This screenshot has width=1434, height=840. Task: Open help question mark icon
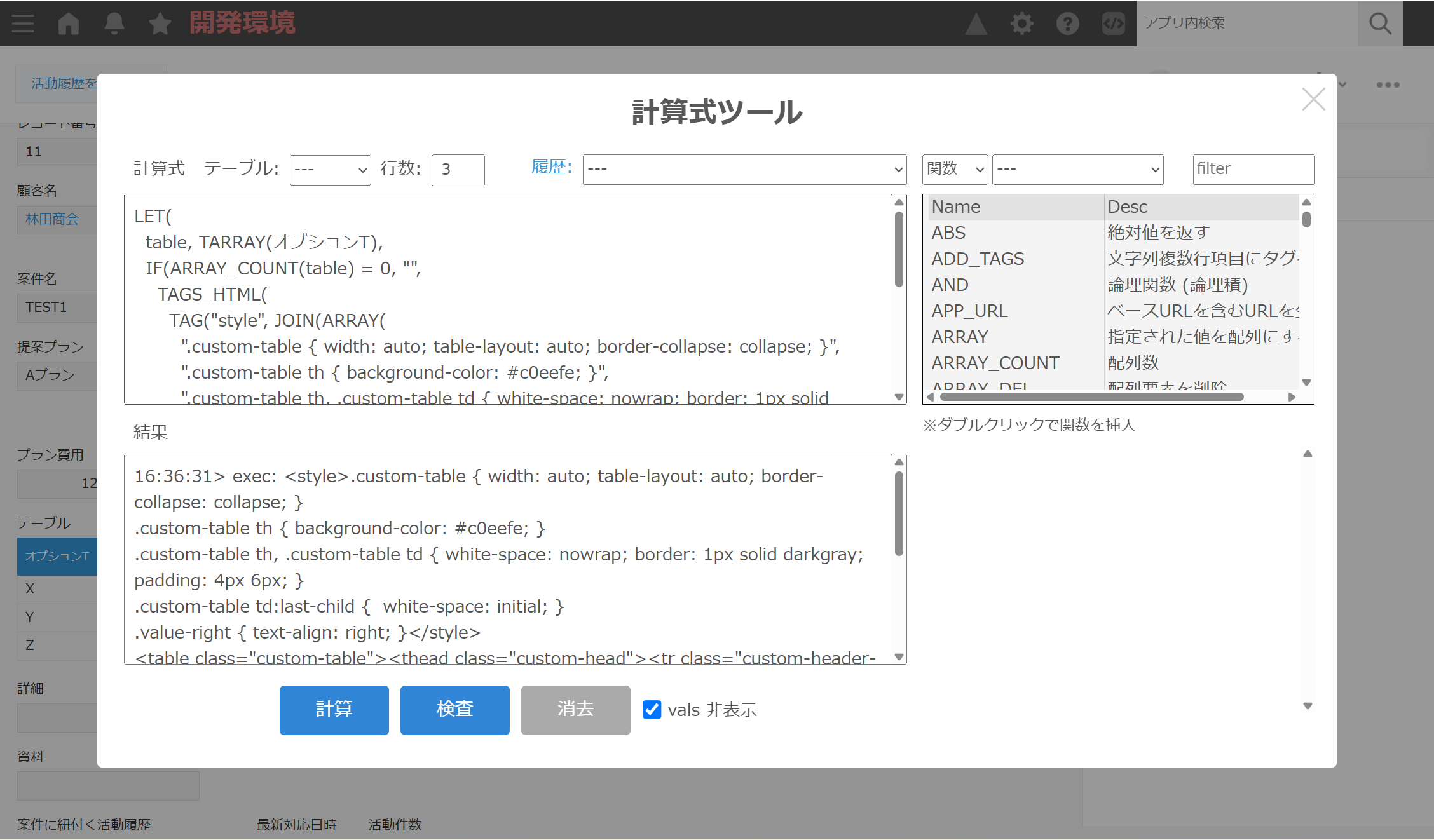[1067, 24]
